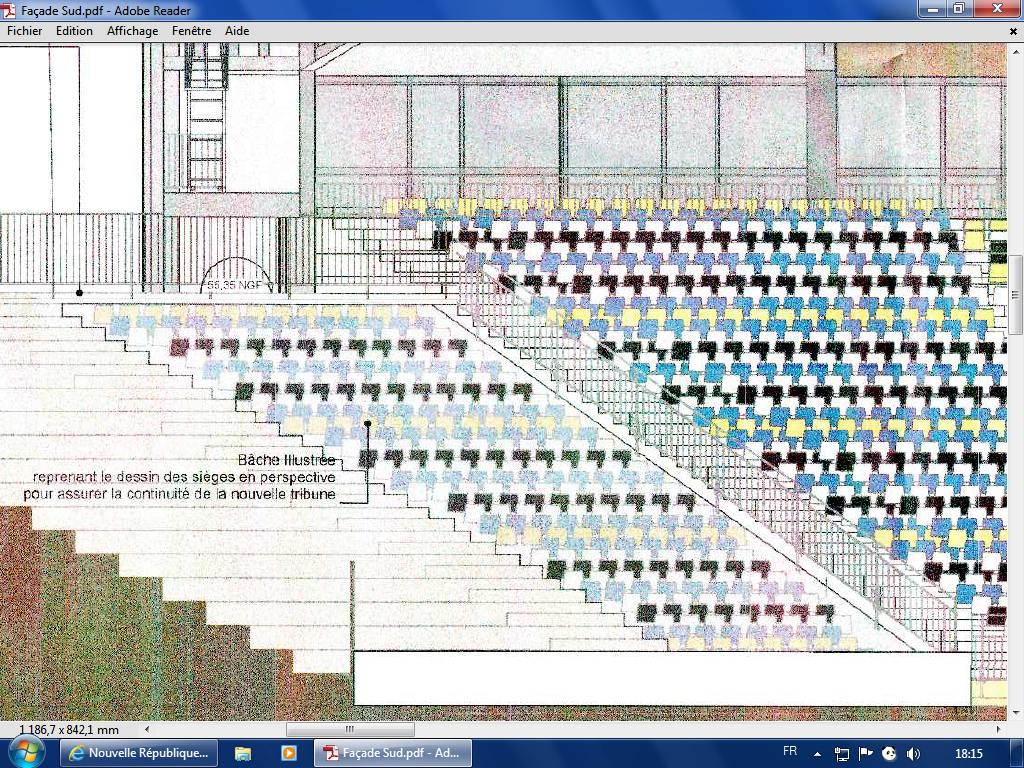This screenshot has width=1024, height=768.
Task: Close the document with the menu bar X
Action: coord(1013,32)
